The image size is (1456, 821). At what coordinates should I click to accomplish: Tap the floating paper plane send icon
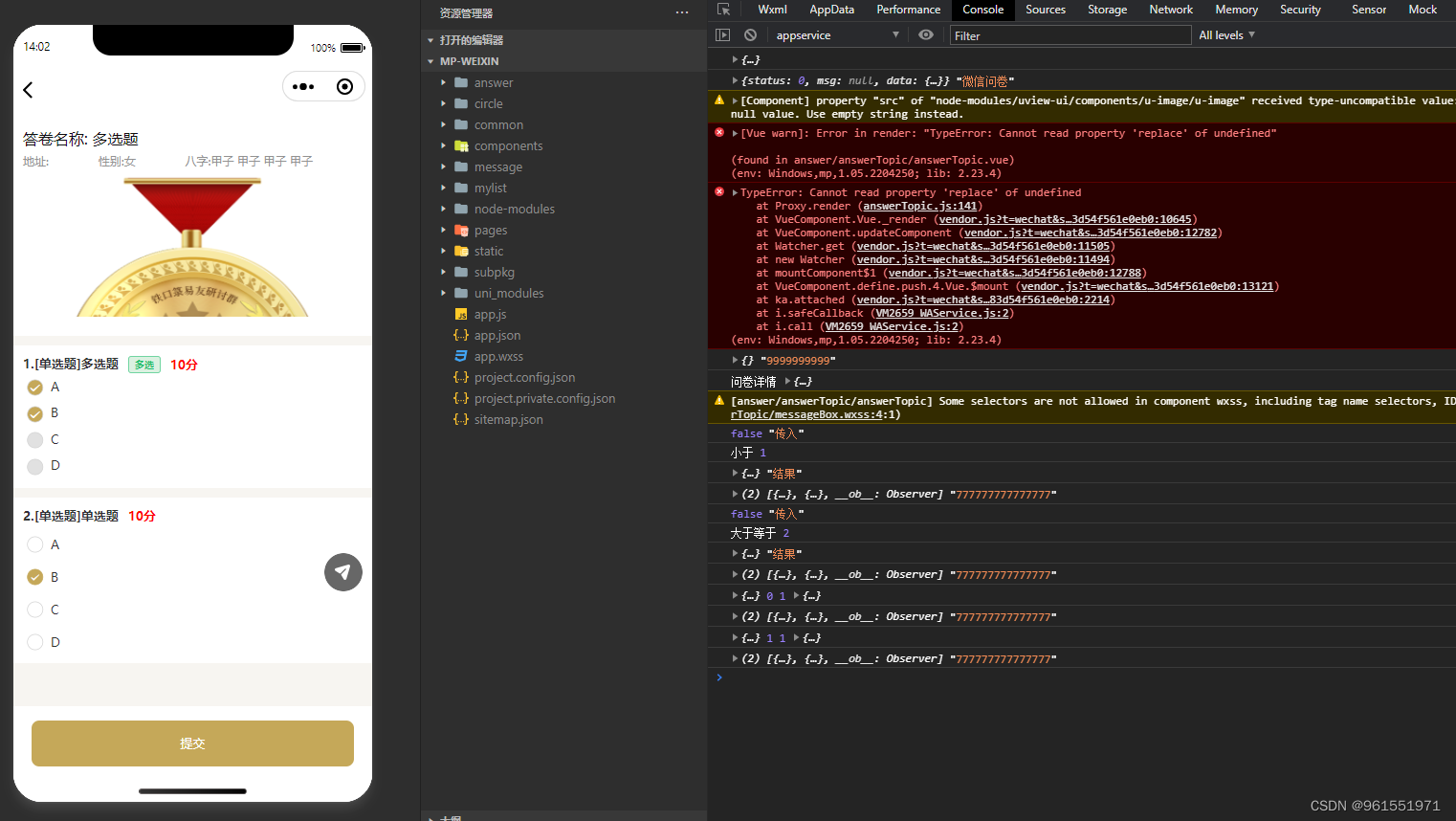point(343,572)
